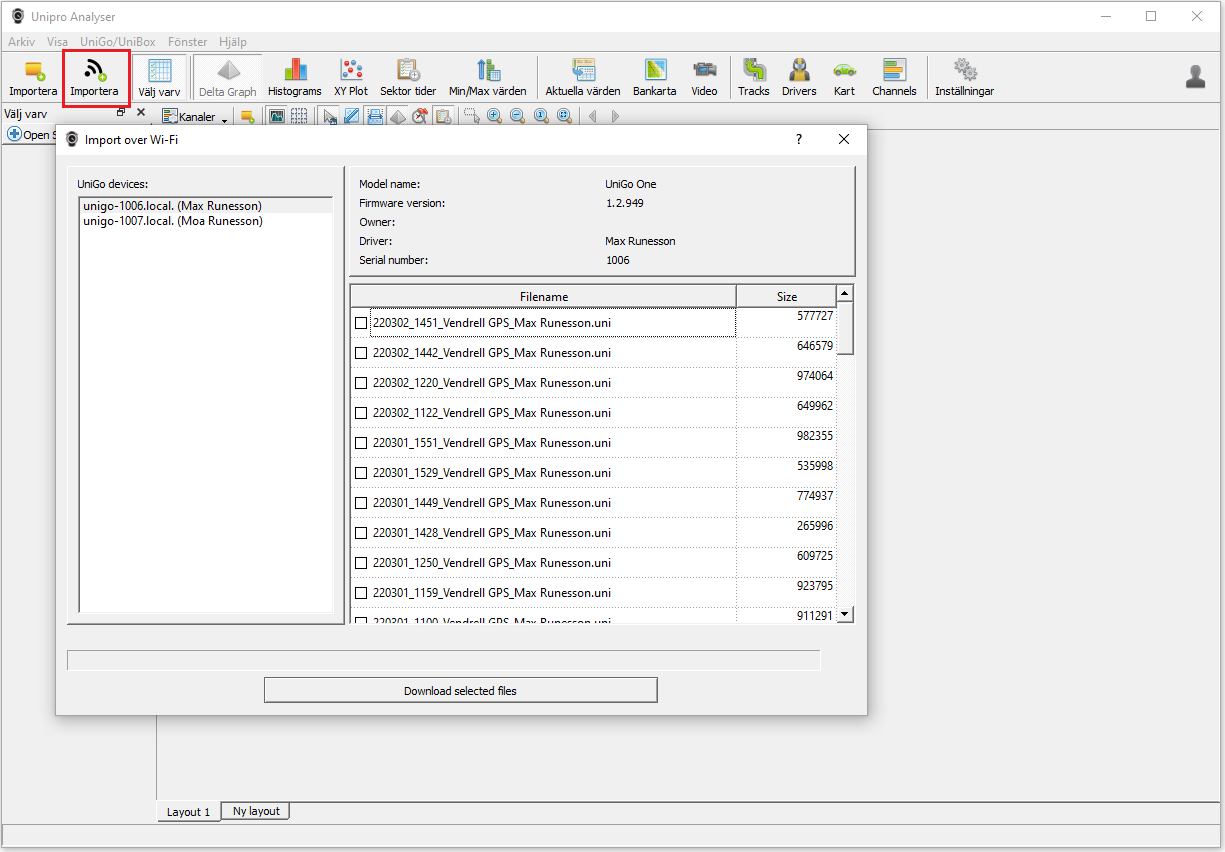
Task: Check the 220302_1442_Vendrell GPS file checkbox
Action: pyautogui.click(x=361, y=353)
